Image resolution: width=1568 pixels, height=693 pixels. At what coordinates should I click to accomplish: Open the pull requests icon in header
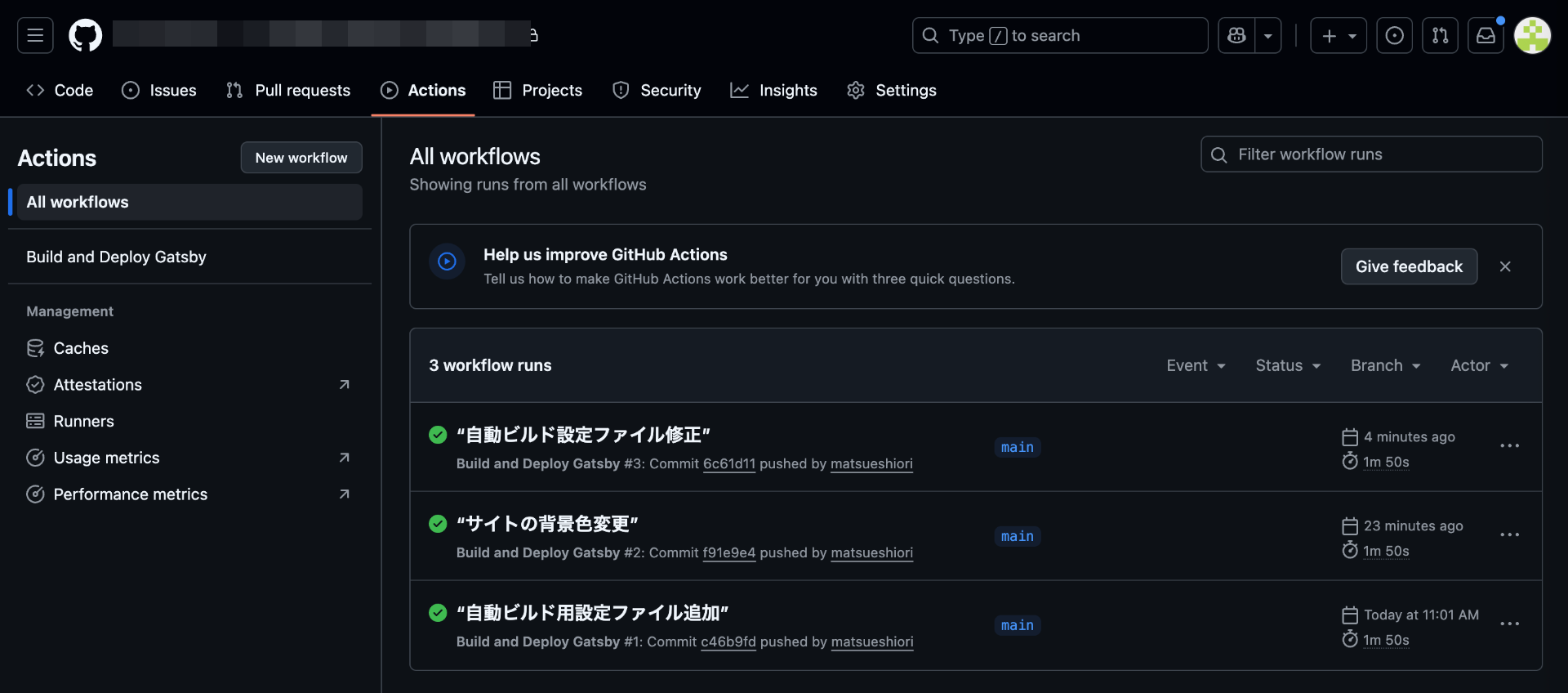pyautogui.click(x=1440, y=35)
